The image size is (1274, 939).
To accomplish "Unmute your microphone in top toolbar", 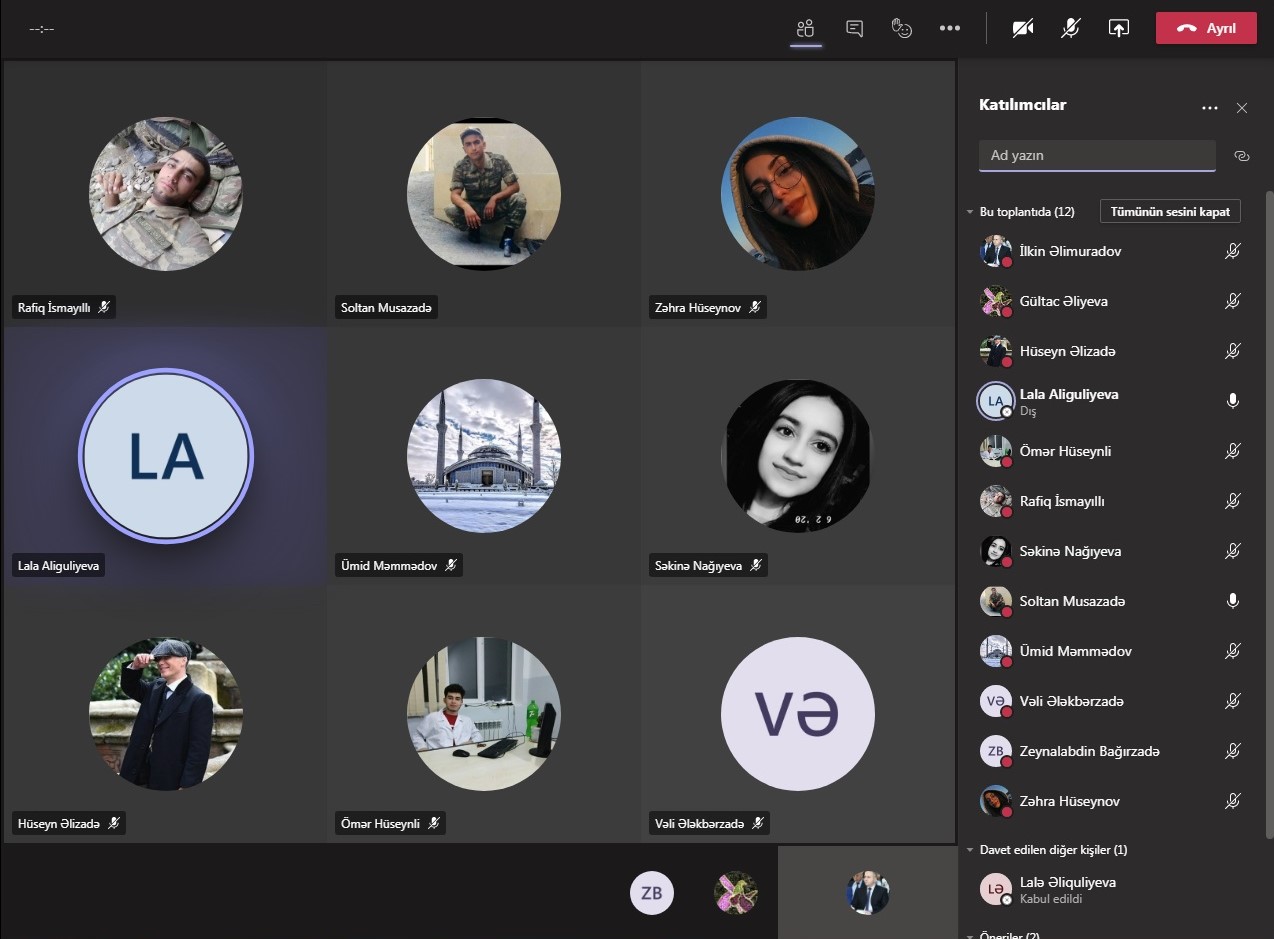I will coord(1070,28).
